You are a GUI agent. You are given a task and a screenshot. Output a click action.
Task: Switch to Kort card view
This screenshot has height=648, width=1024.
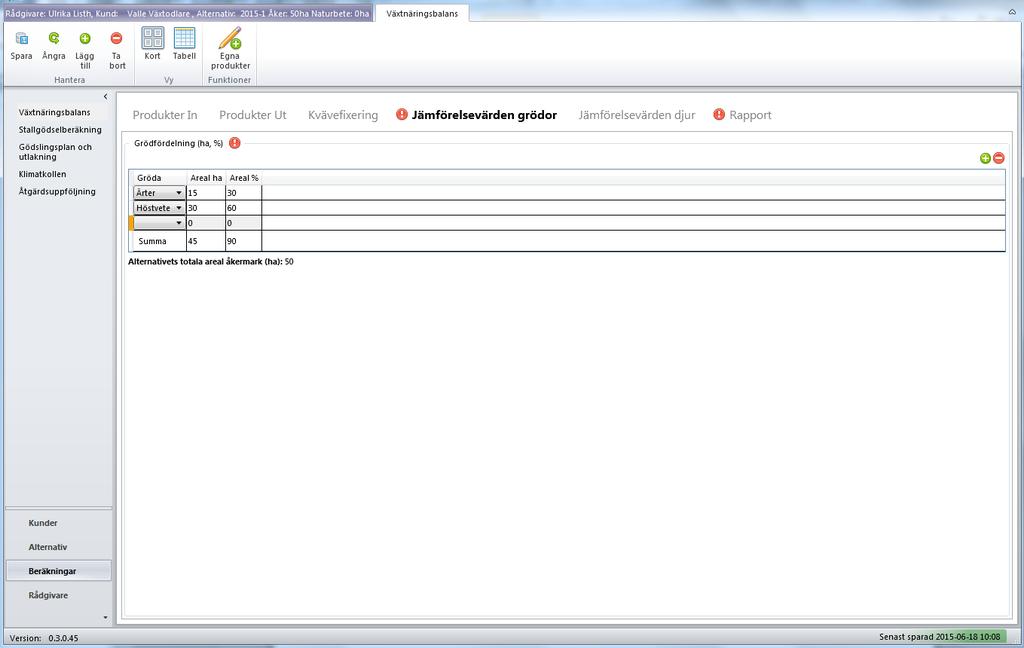click(153, 44)
